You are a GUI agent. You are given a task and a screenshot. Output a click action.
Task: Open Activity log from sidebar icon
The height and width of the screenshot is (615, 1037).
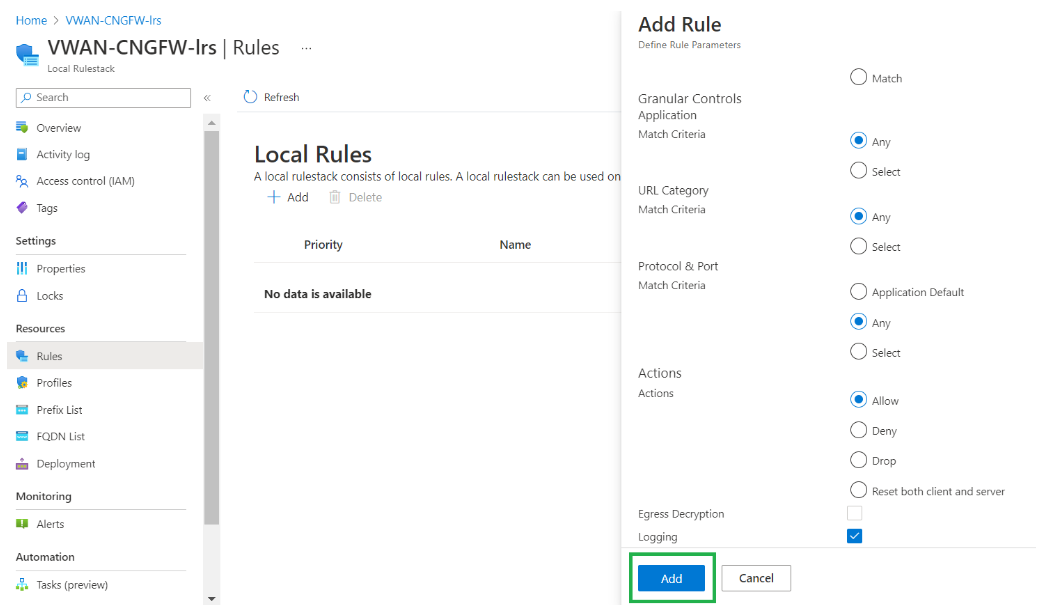tap(22, 155)
